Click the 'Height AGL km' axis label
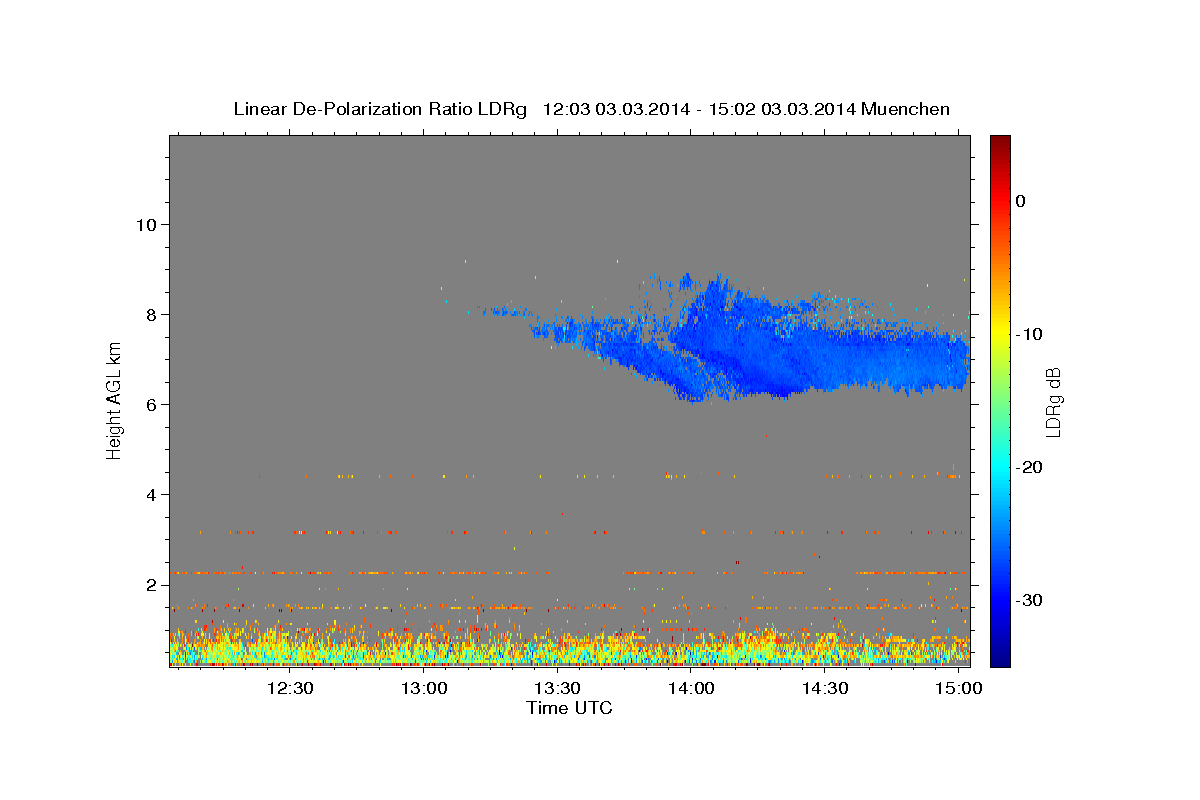Viewport: 1200px width, 800px height. coord(114,400)
